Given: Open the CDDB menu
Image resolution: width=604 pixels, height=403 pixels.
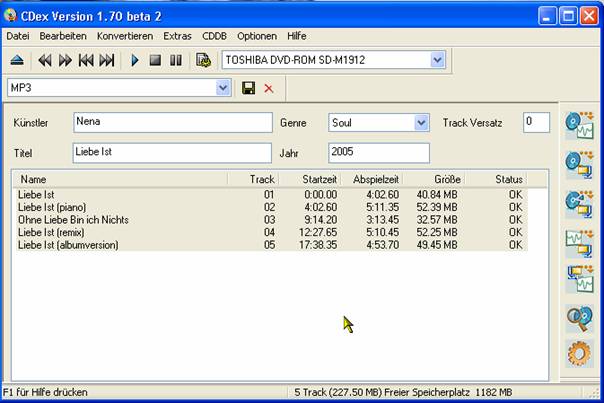Looking at the screenshot, I should pyautogui.click(x=214, y=36).
